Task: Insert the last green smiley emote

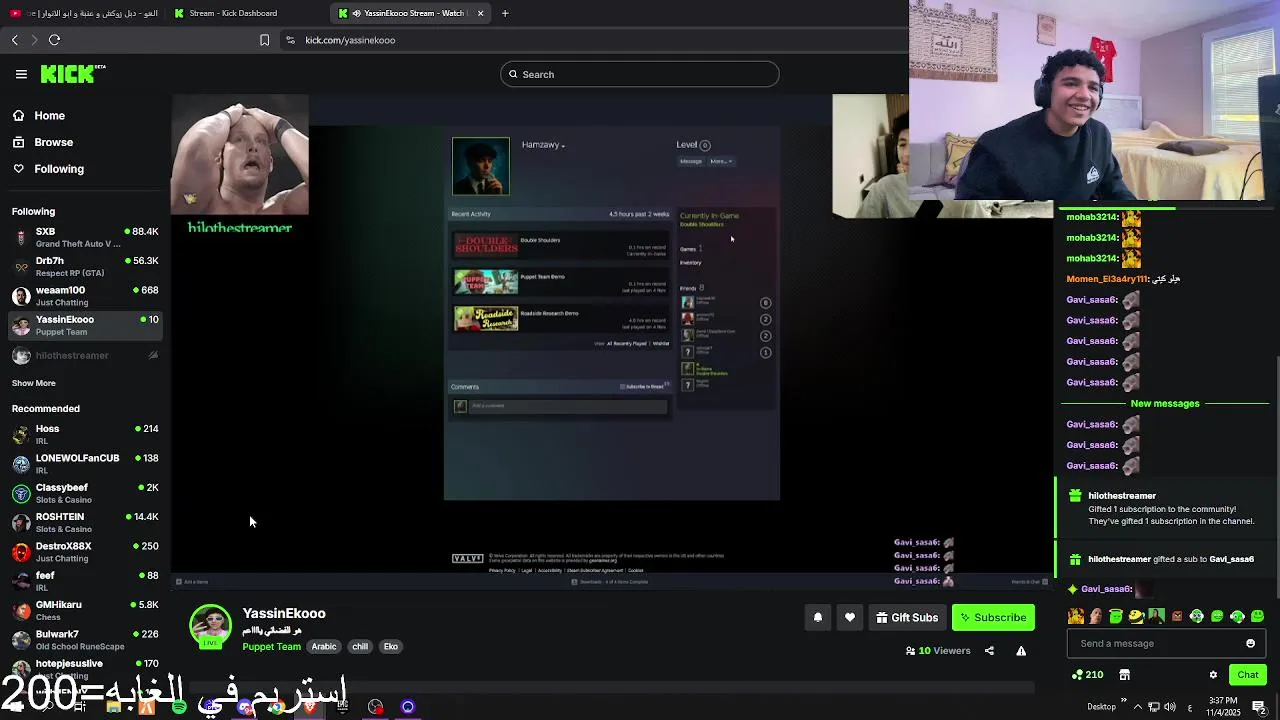Action: tap(1257, 617)
